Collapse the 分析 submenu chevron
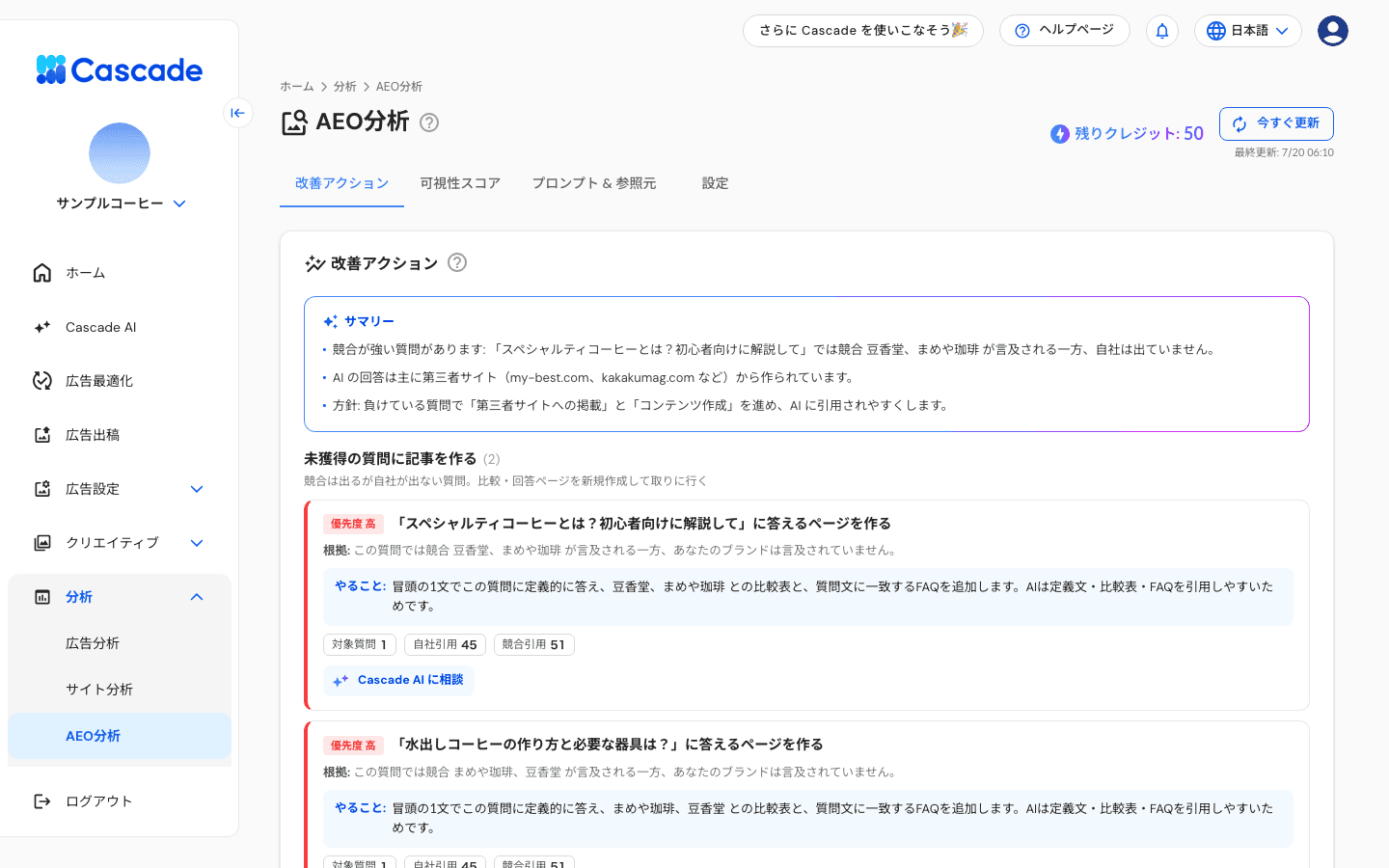 pos(197,597)
